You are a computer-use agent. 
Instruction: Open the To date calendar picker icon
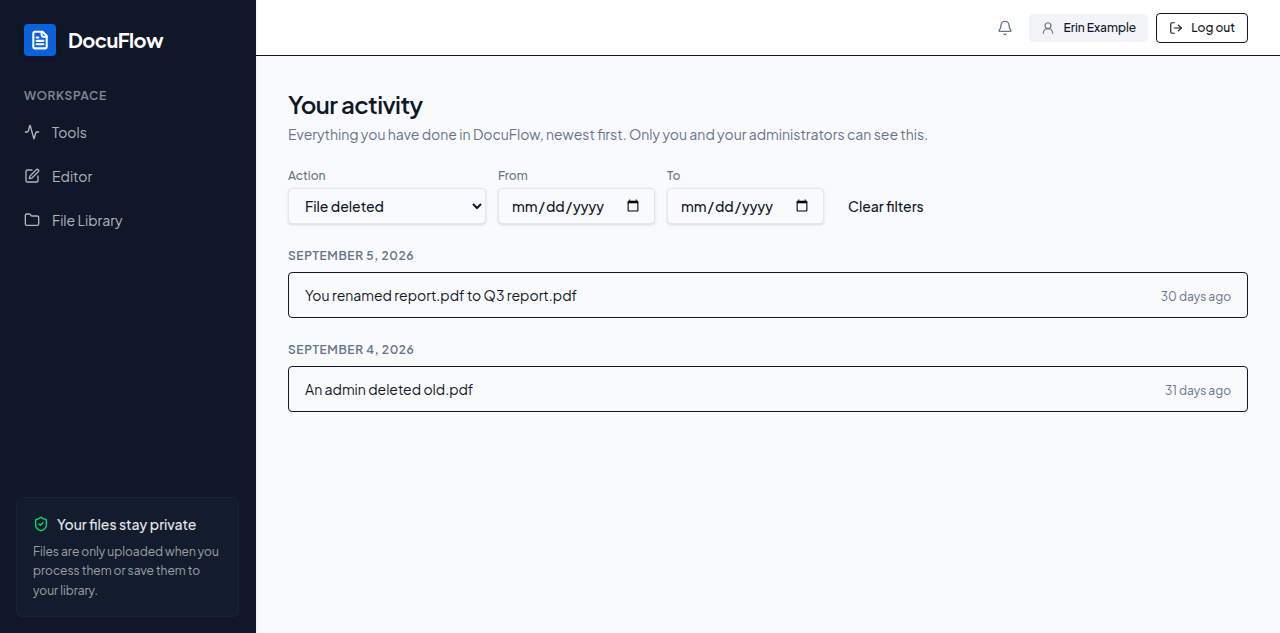tap(802, 206)
